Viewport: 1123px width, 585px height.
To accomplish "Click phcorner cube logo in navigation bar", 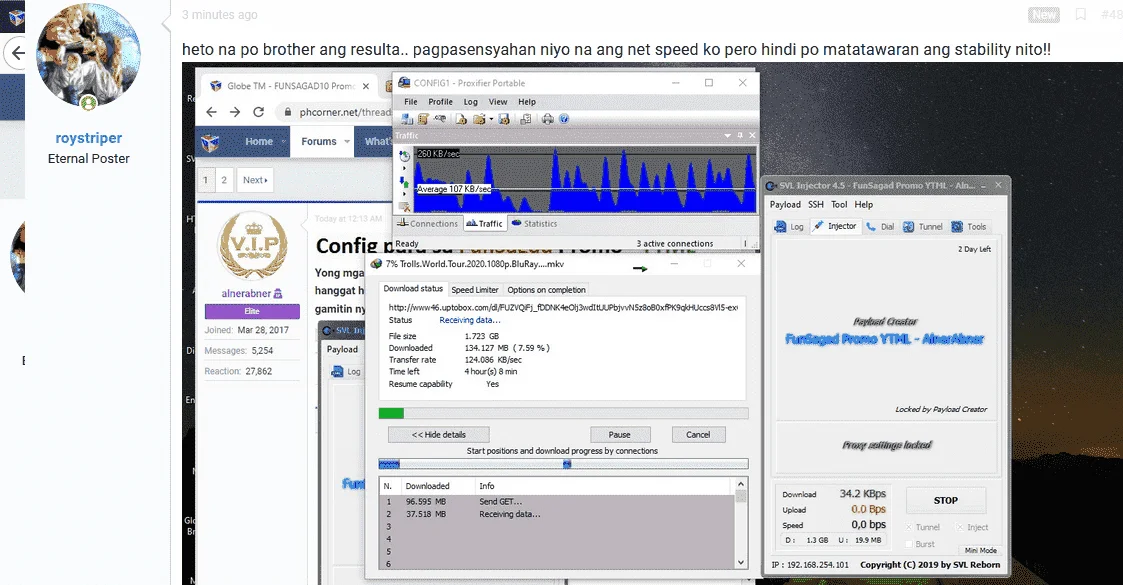I will click(210, 142).
